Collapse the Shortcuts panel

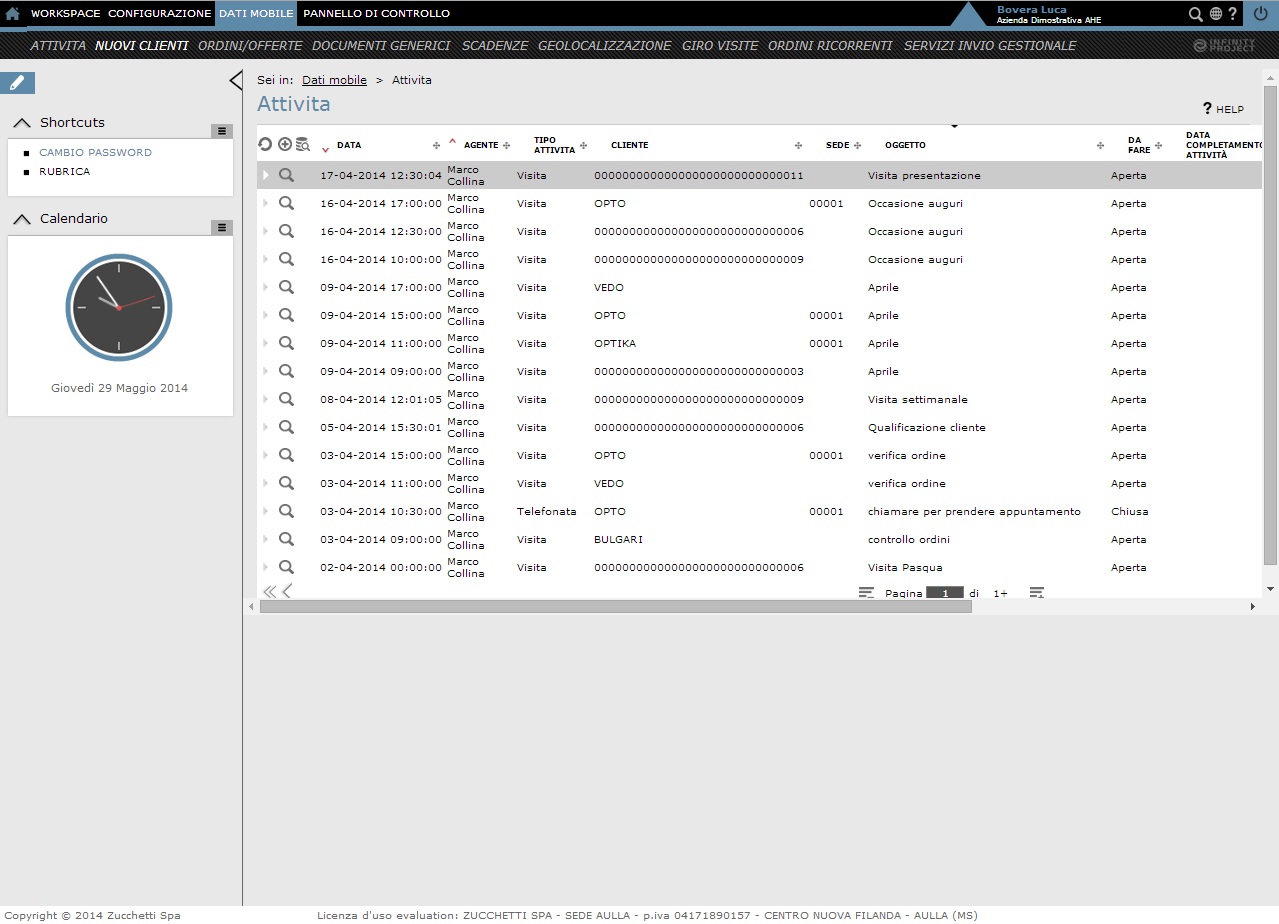(22, 123)
